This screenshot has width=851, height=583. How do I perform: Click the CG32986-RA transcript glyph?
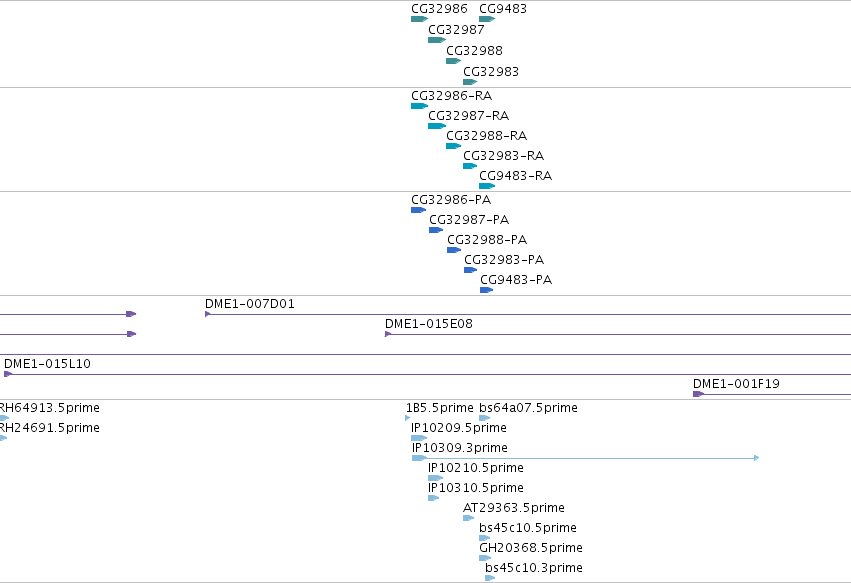[420, 106]
